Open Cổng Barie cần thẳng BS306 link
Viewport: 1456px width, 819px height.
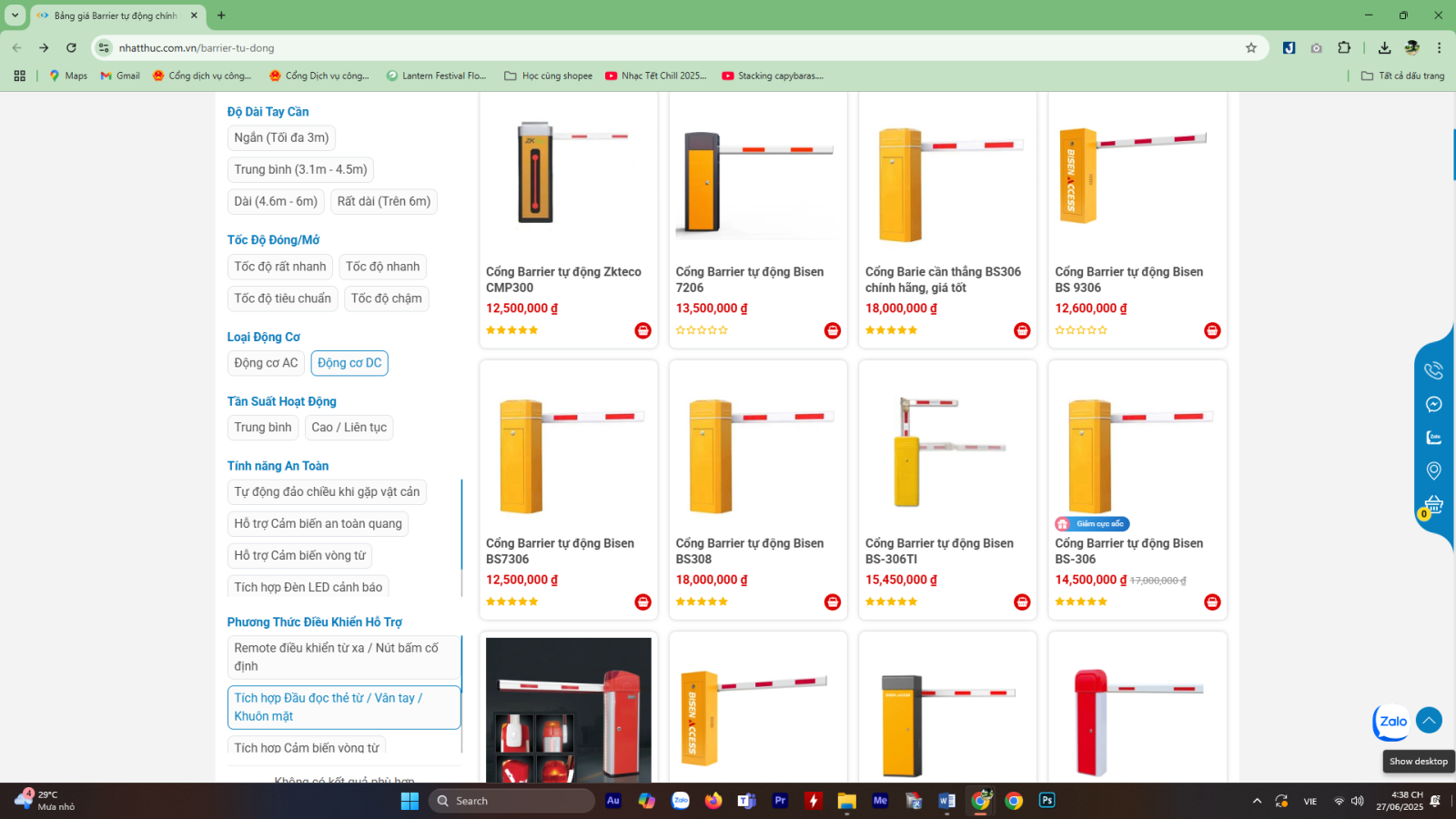coord(943,279)
